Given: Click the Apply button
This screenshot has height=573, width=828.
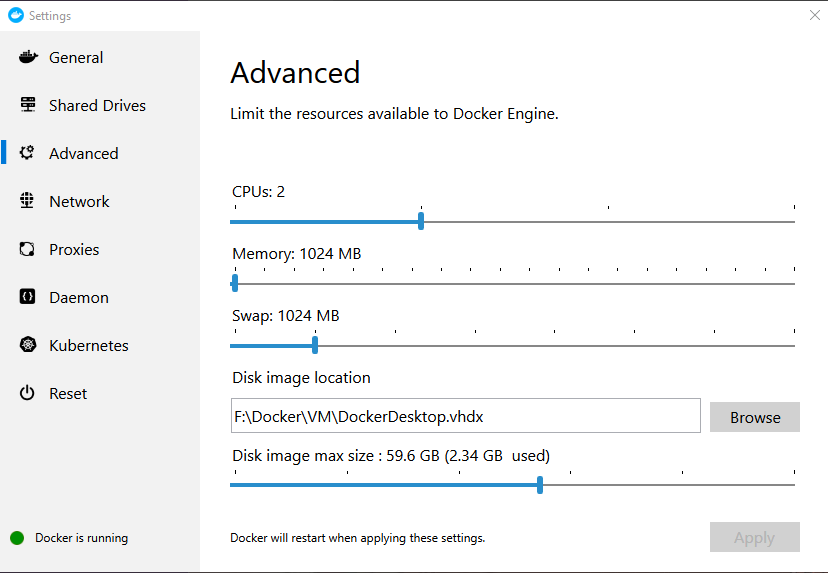Looking at the screenshot, I should tap(754, 537).
